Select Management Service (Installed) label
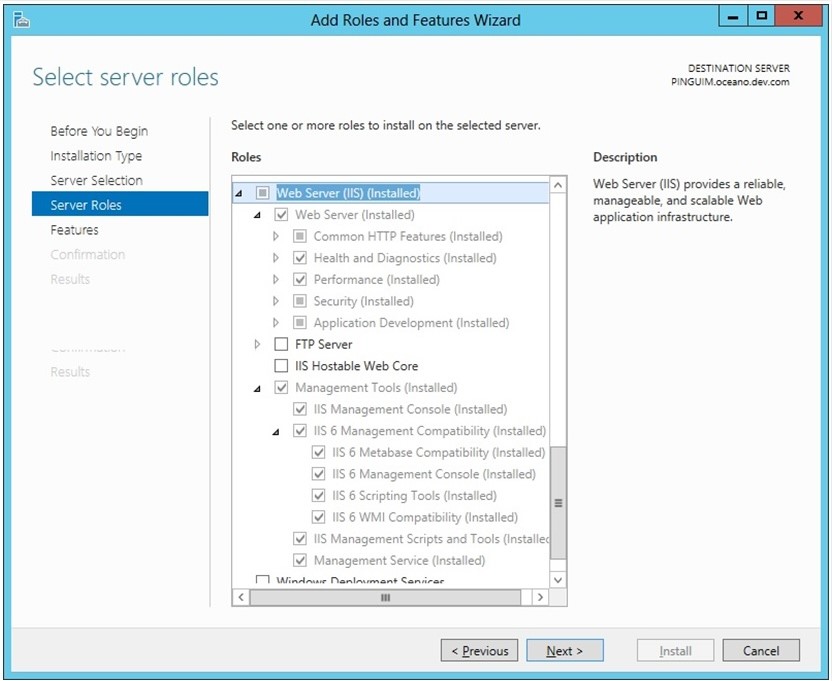 pos(400,560)
